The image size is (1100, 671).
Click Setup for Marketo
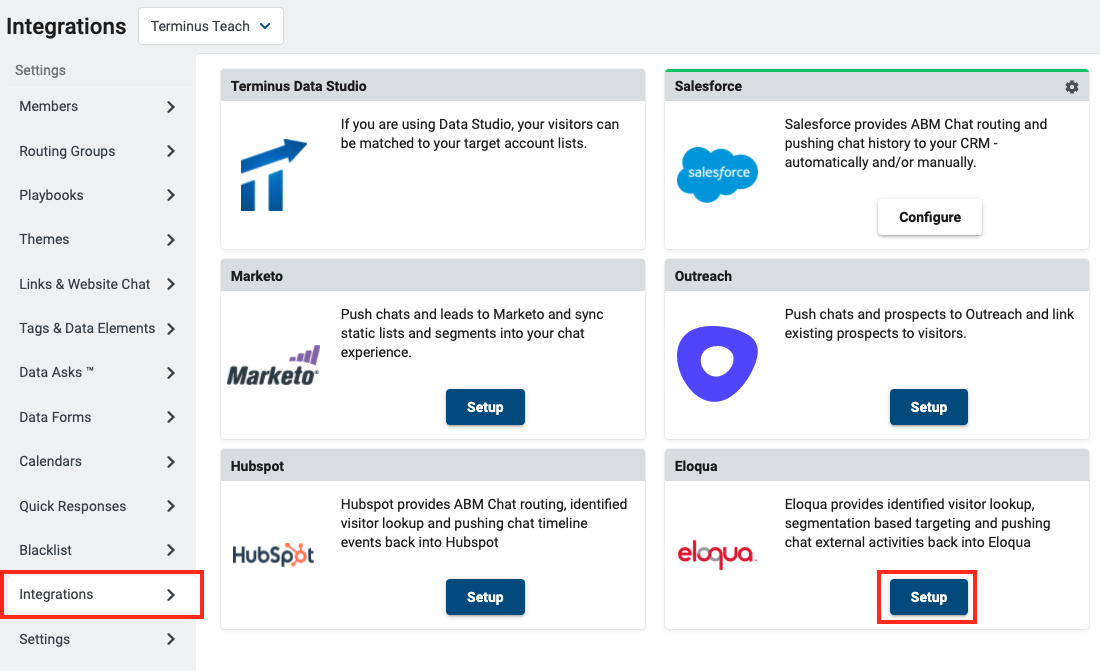click(x=485, y=407)
